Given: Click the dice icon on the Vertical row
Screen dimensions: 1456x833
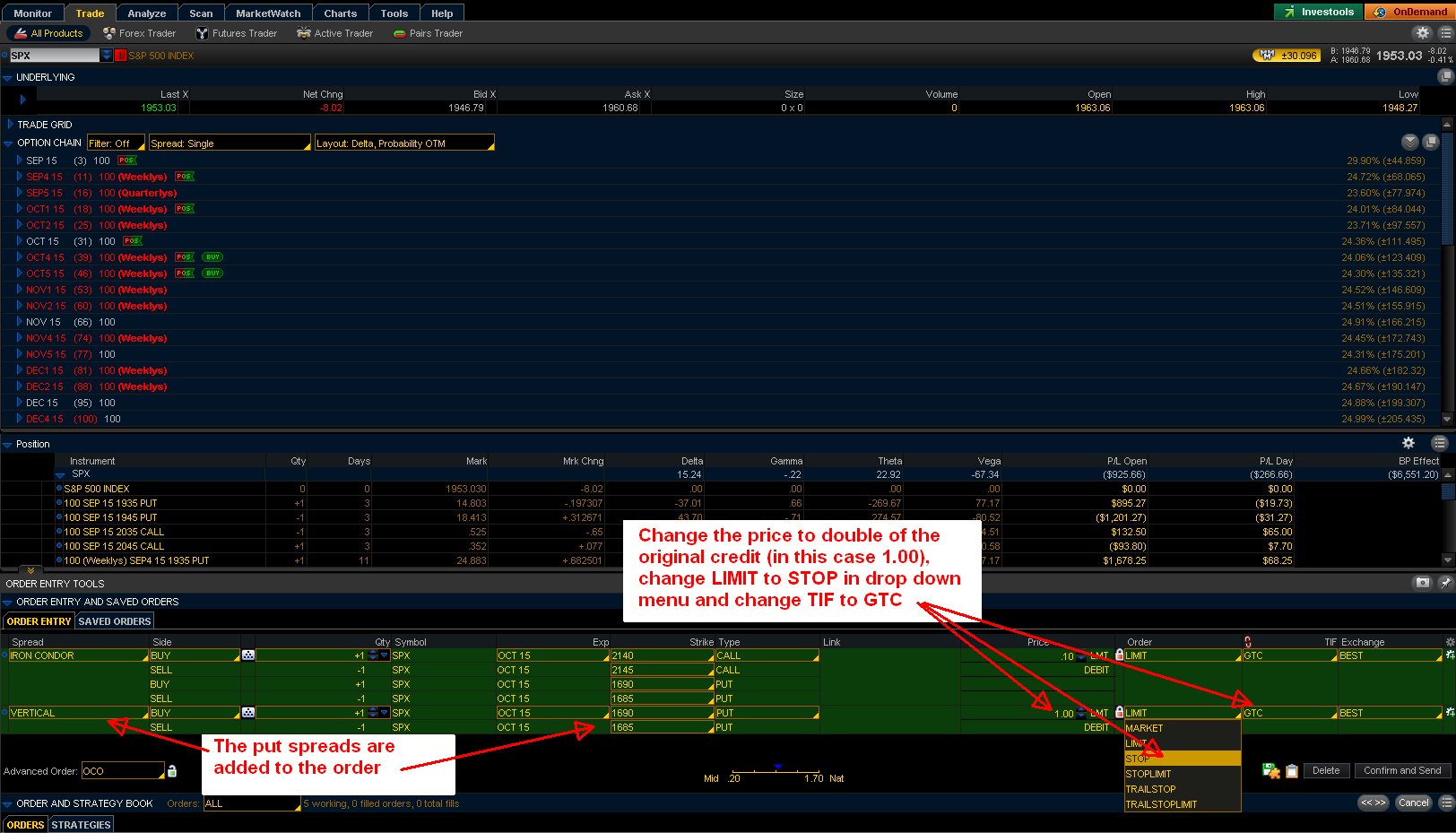Looking at the screenshot, I should pyautogui.click(x=248, y=713).
